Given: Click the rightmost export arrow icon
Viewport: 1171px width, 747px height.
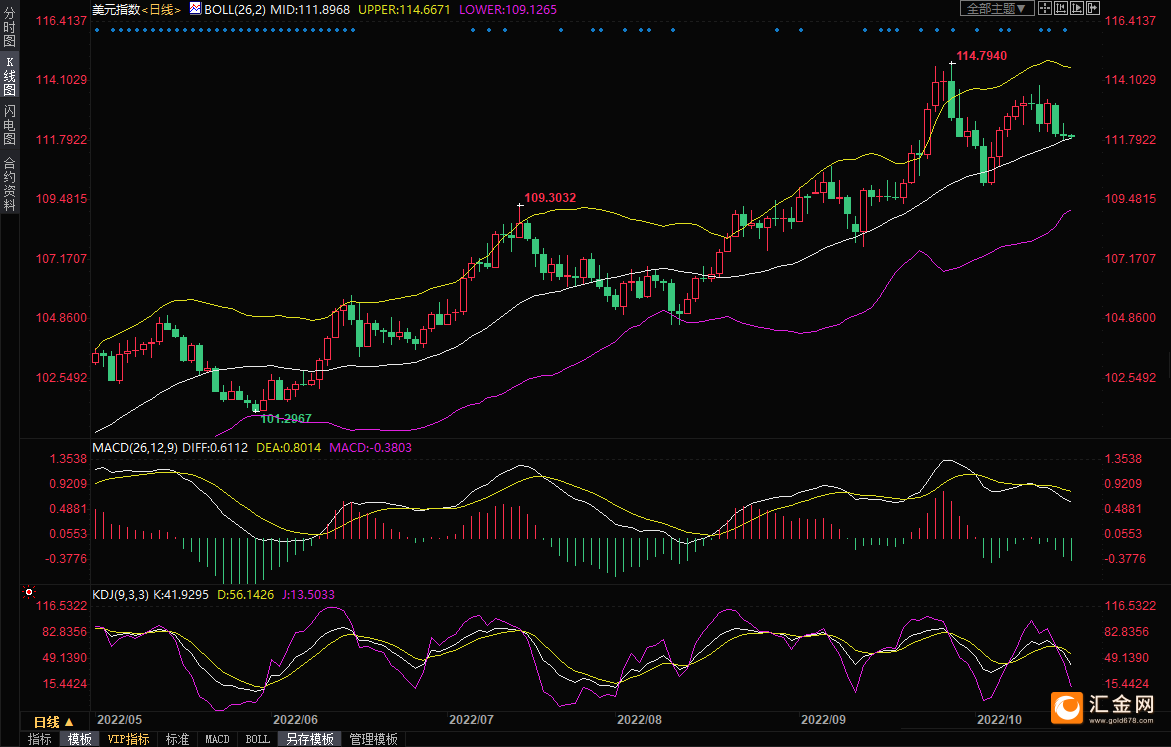Looking at the screenshot, I should [x=1092, y=8].
